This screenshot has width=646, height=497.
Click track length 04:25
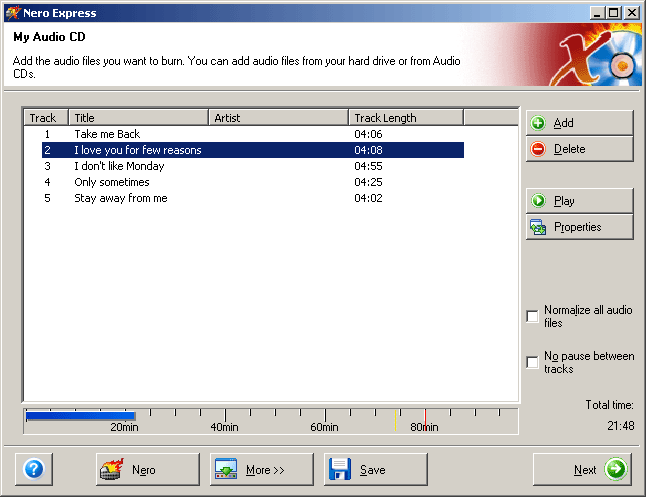[368, 182]
